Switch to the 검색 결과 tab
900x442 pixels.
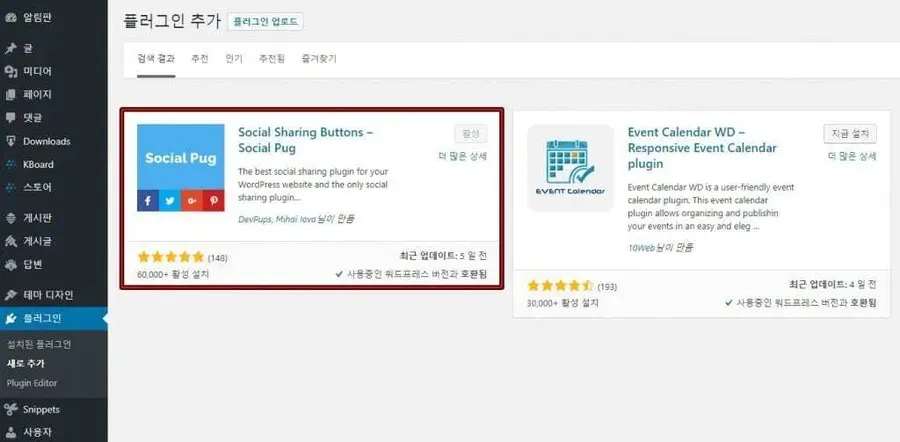(156, 59)
